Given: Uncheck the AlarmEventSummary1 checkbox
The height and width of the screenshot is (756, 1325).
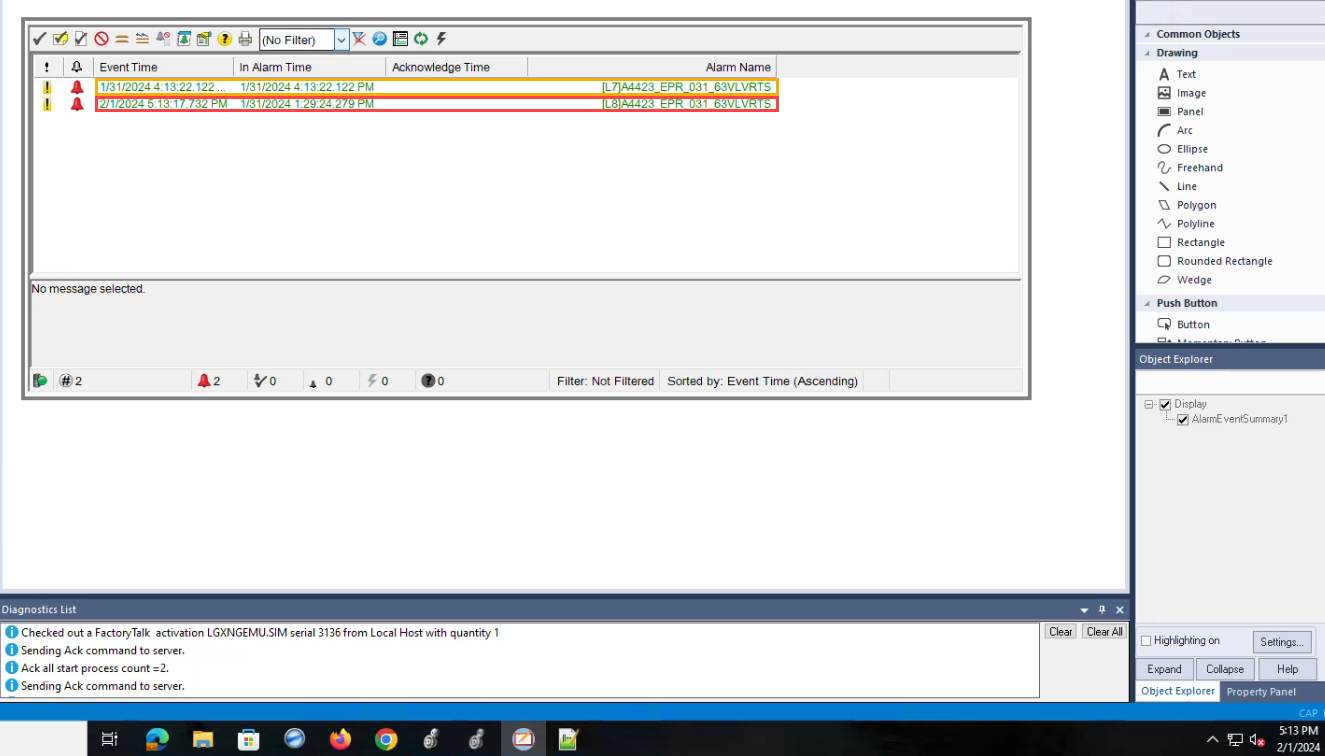Looking at the screenshot, I should point(1183,419).
